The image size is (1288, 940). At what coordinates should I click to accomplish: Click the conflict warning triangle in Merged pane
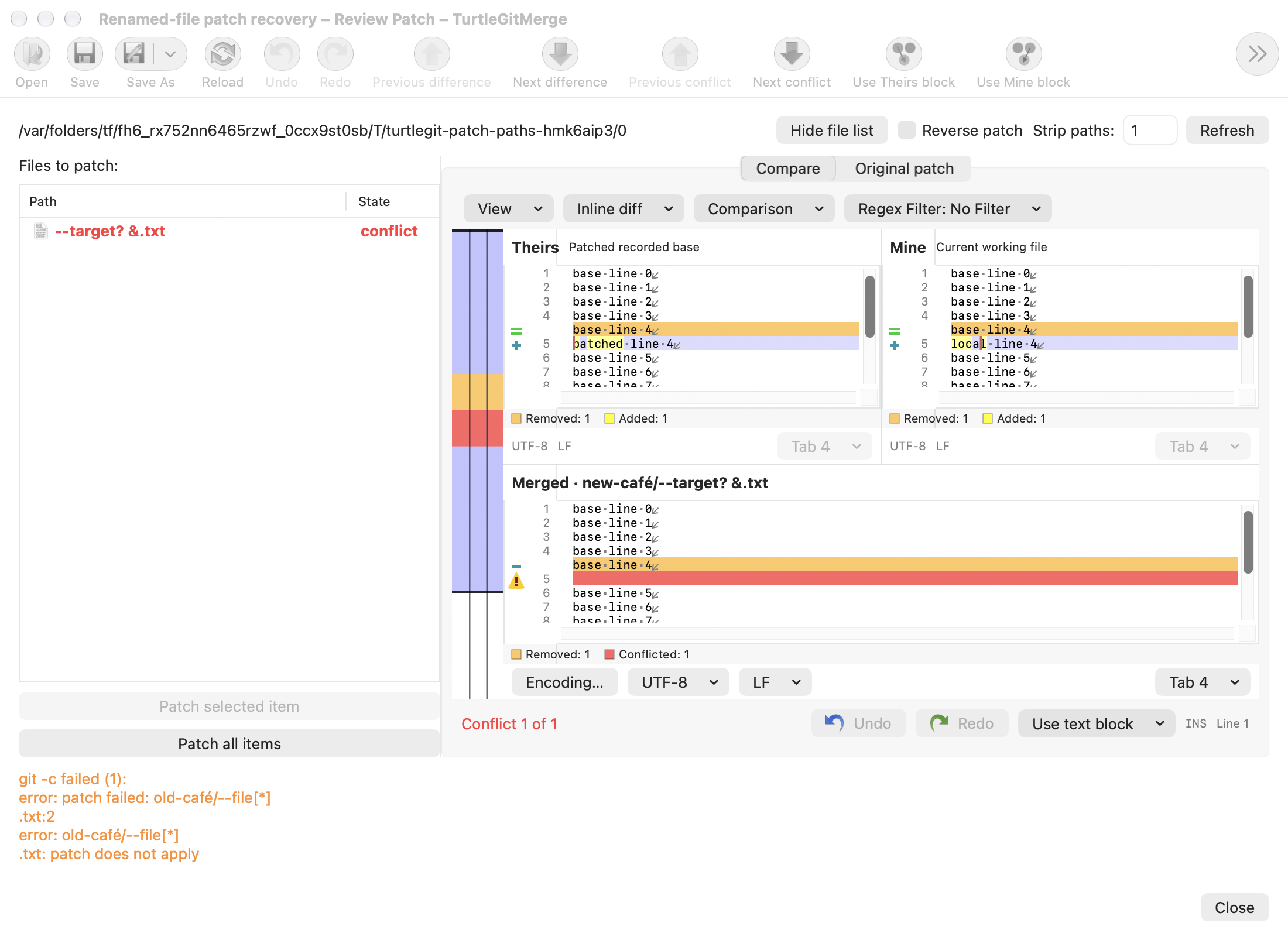[516, 581]
